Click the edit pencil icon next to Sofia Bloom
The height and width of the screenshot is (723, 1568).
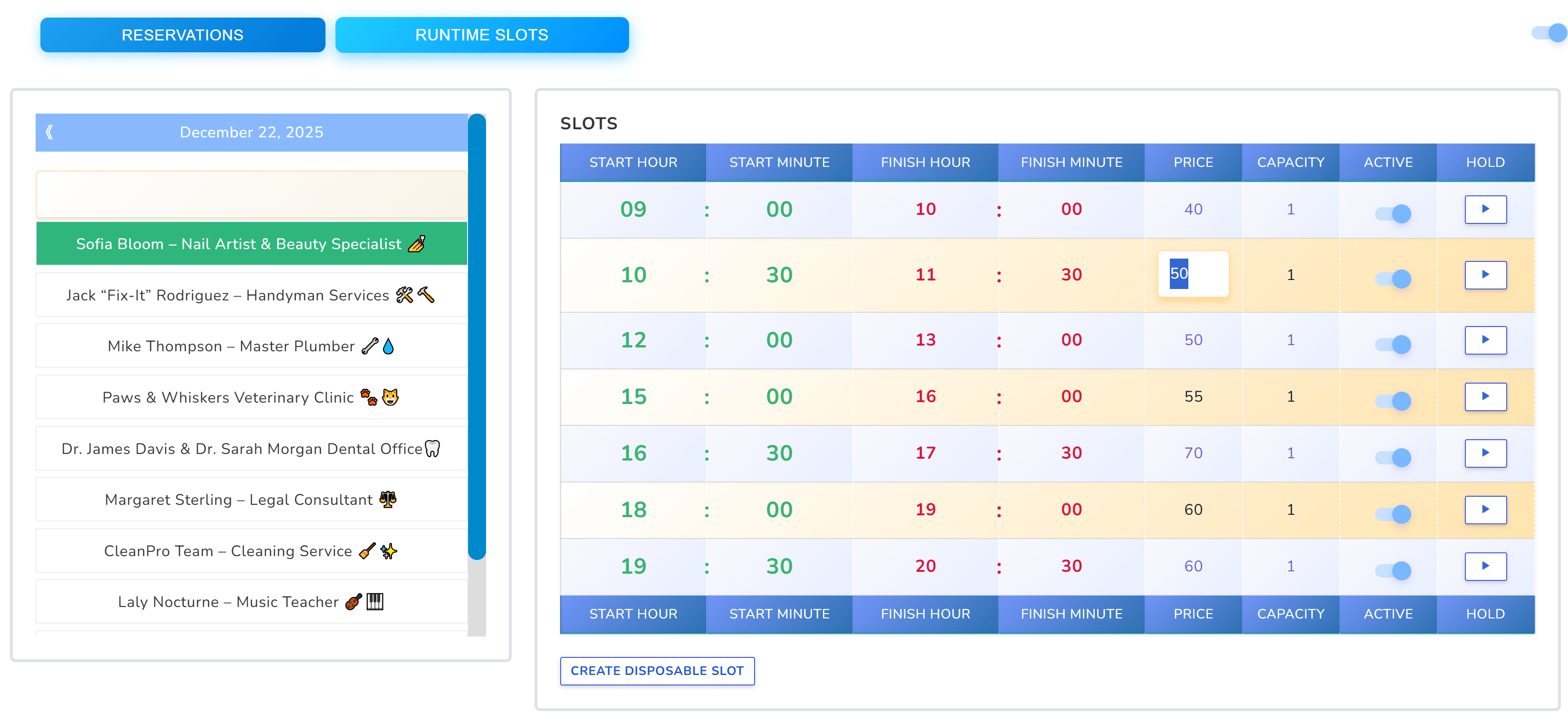pyautogui.click(x=417, y=244)
